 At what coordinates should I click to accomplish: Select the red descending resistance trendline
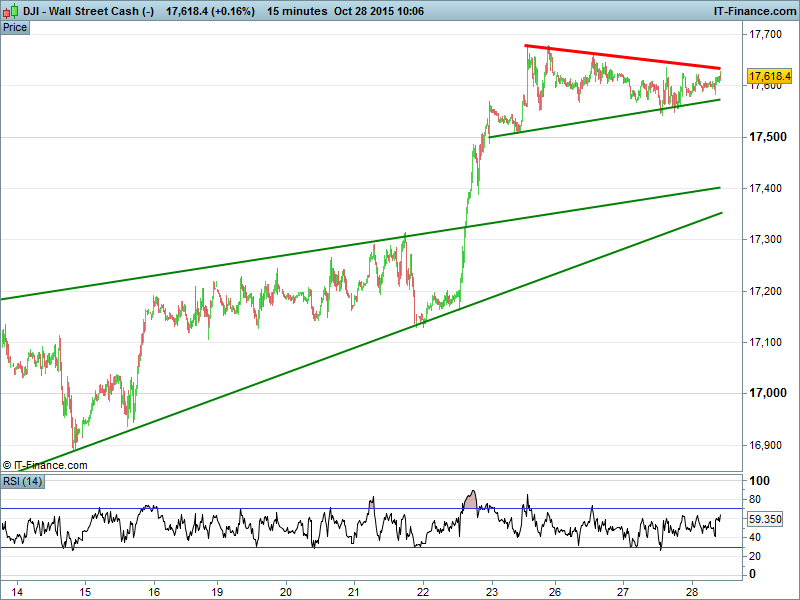tap(620, 58)
